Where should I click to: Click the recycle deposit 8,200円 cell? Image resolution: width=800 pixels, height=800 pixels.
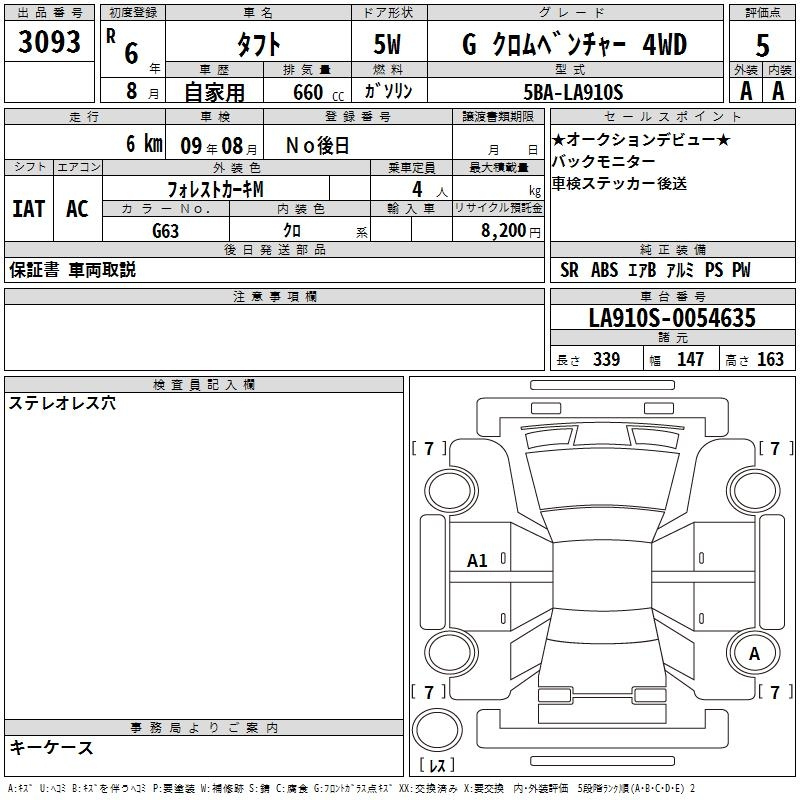(x=498, y=231)
